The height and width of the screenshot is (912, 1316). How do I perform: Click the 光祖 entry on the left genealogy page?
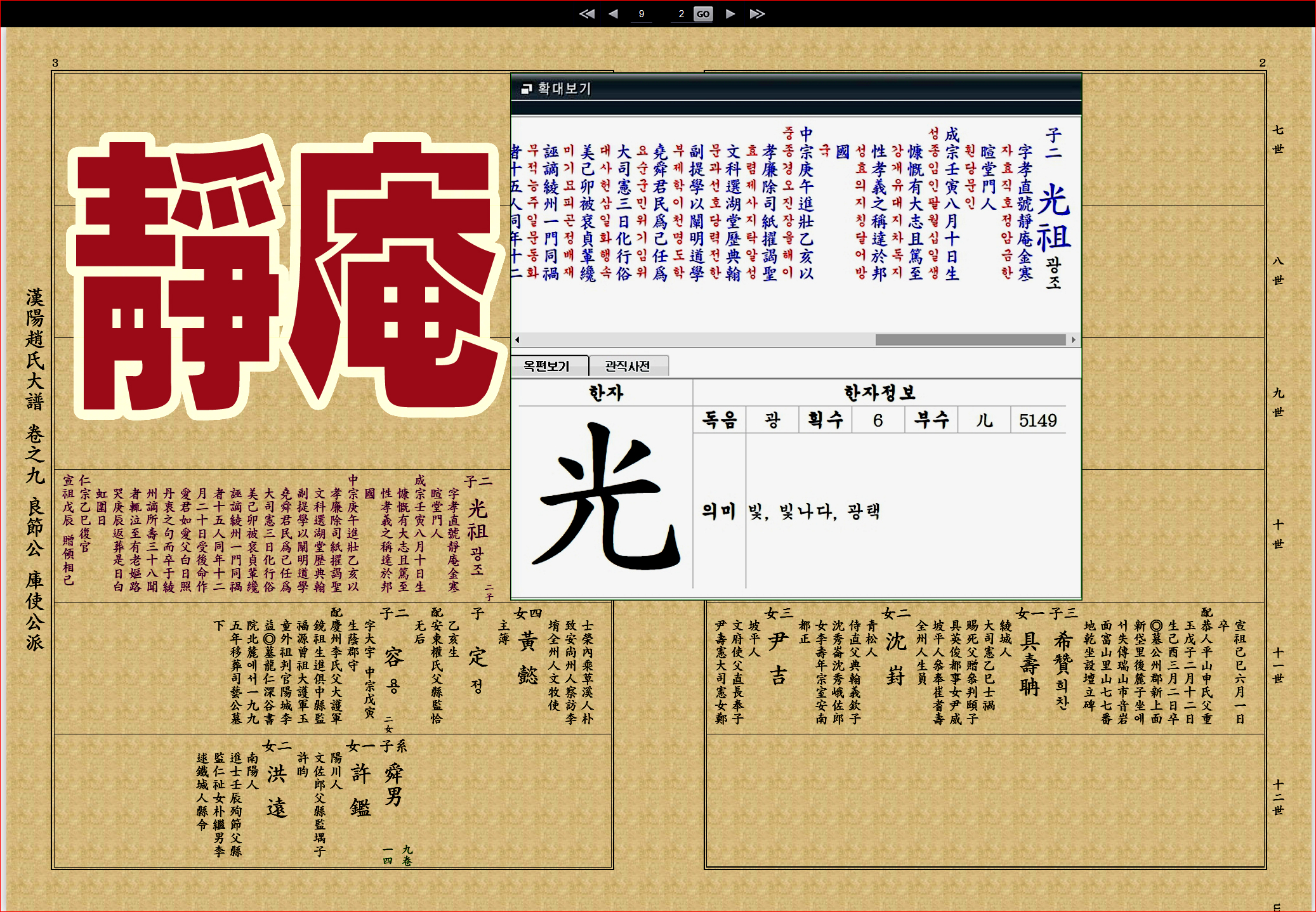[477, 520]
